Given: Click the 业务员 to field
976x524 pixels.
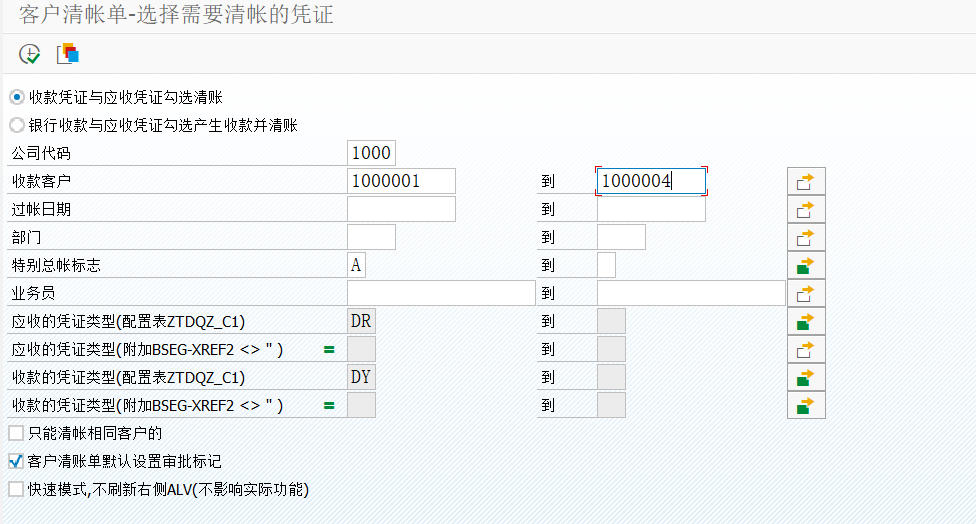Looking at the screenshot, I should (x=691, y=293).
